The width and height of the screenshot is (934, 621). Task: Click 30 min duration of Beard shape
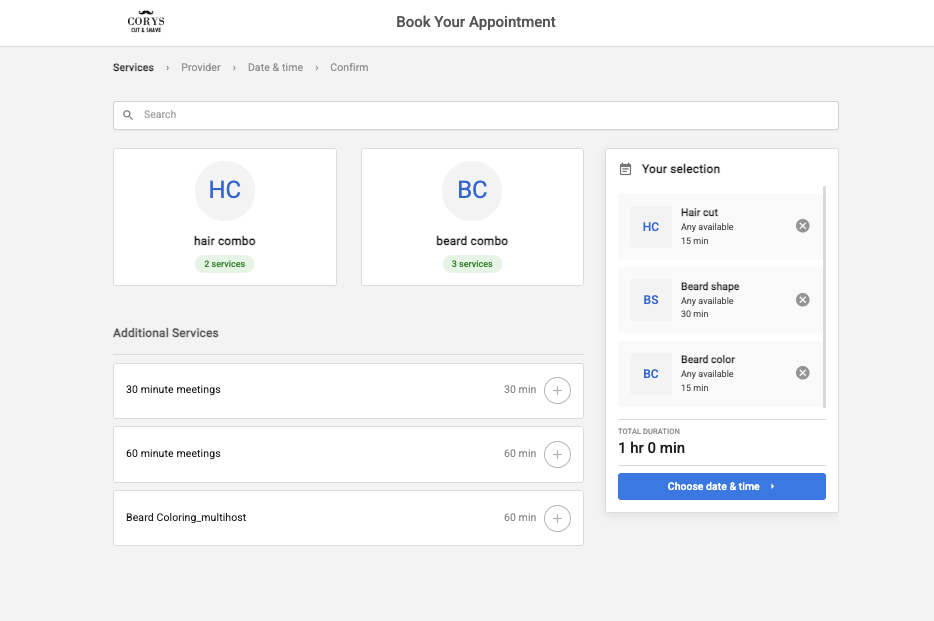point(695,314)
